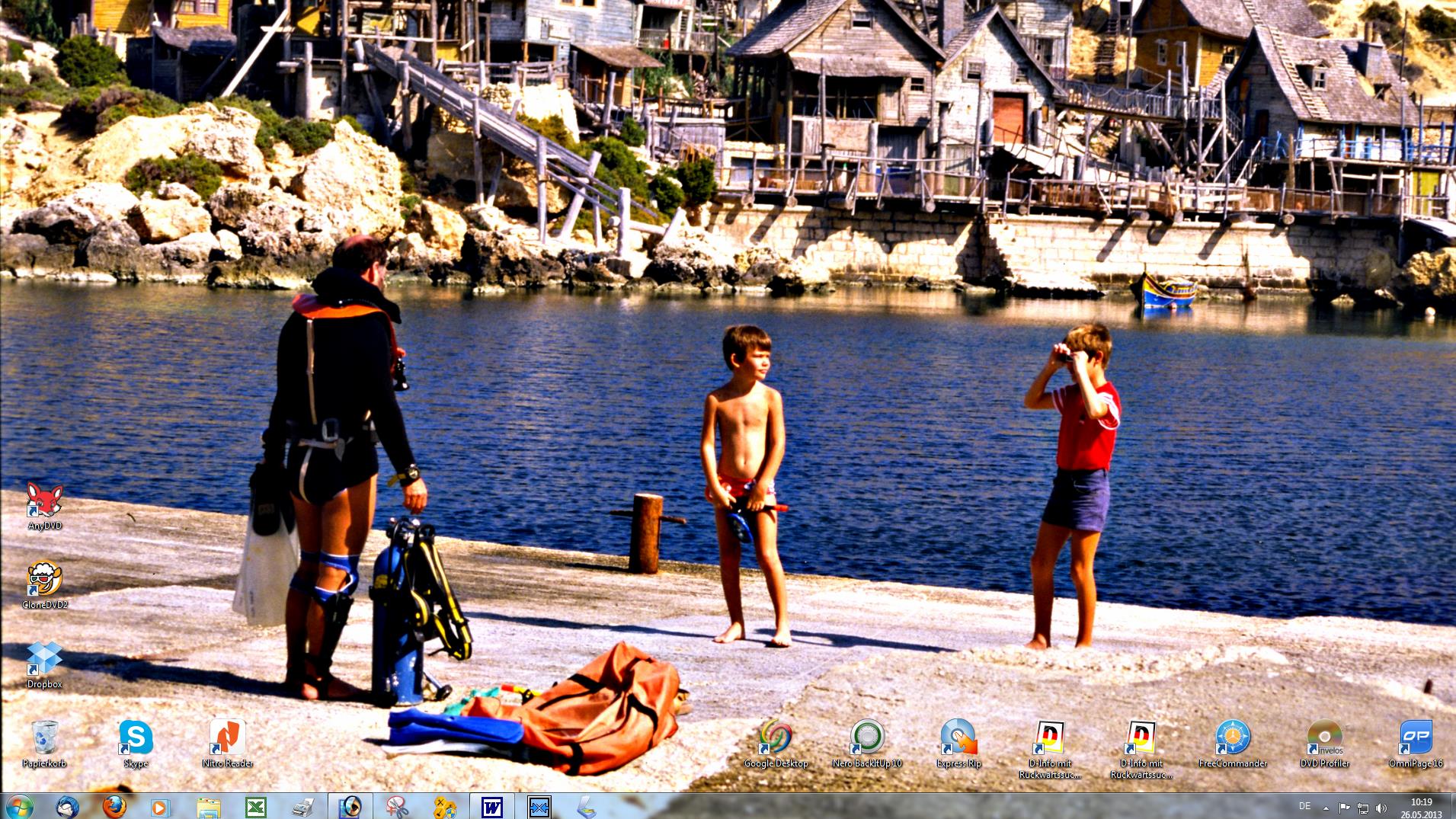The height and width of the screenshot is (819, 1456).
Task: Click the FreeCommander desktop icon
Action: point(1233,739)
